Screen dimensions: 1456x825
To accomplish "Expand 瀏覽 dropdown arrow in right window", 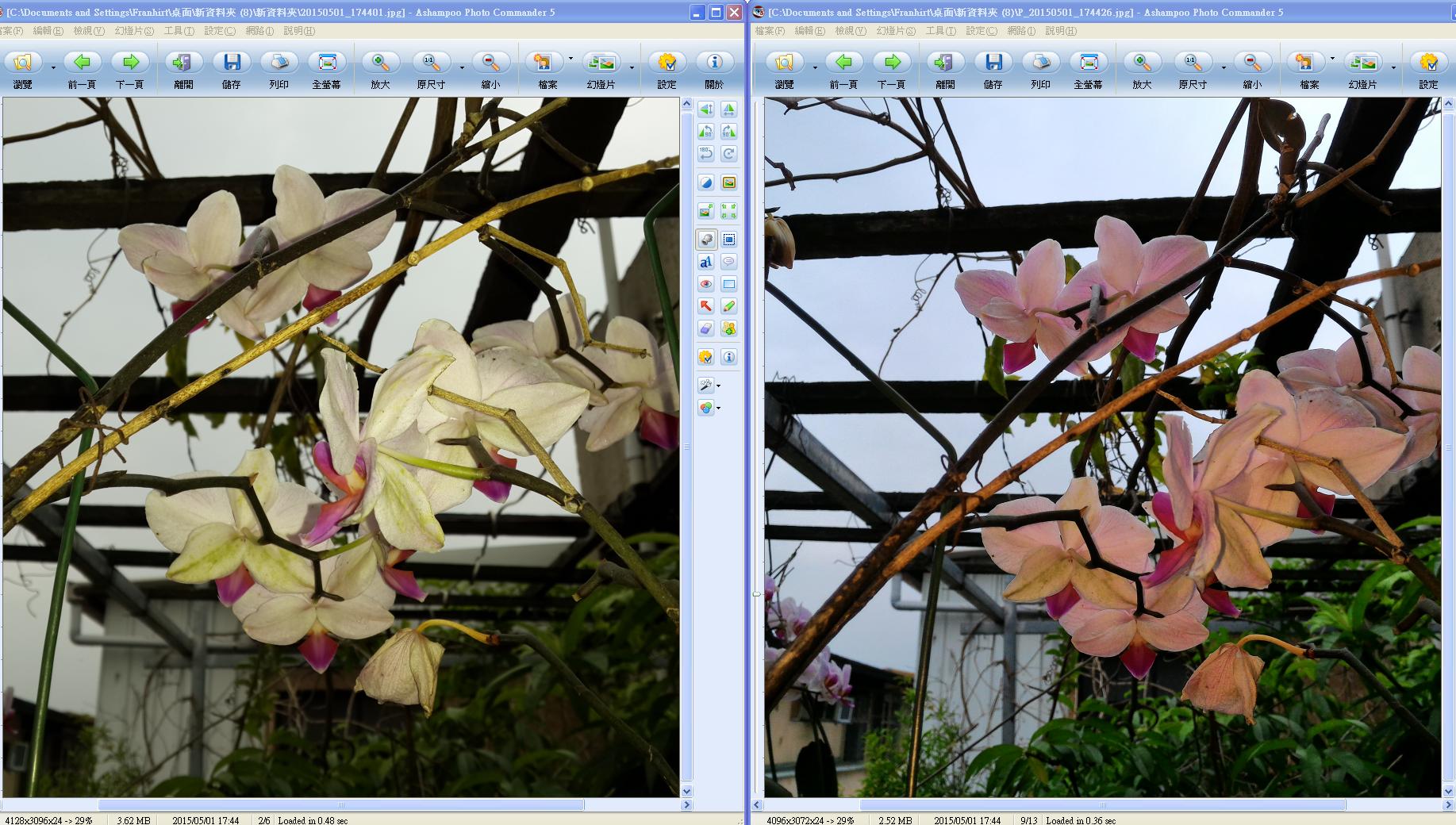I will [x=815, y=67].
